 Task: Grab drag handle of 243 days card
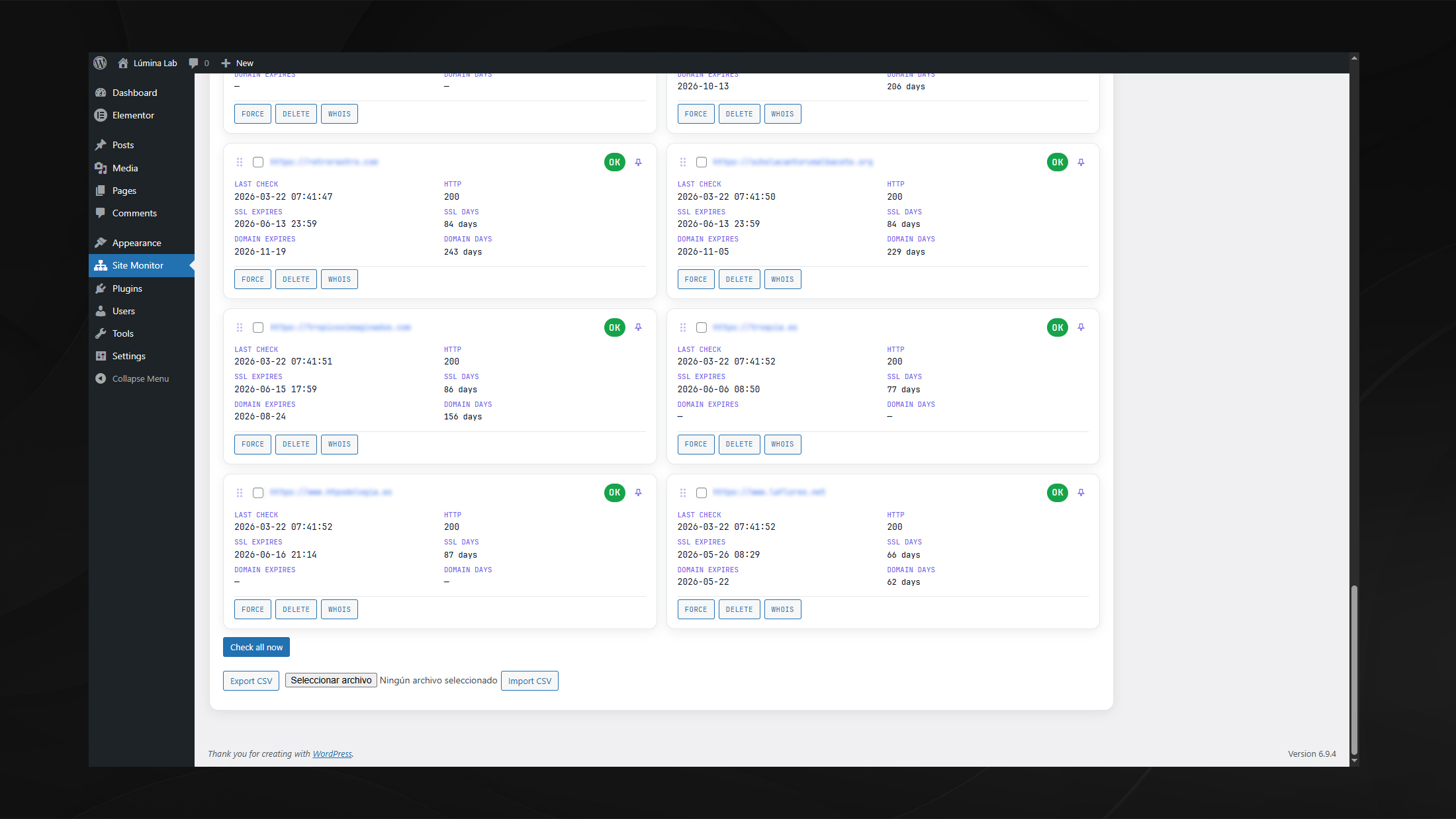pos(240,162)
